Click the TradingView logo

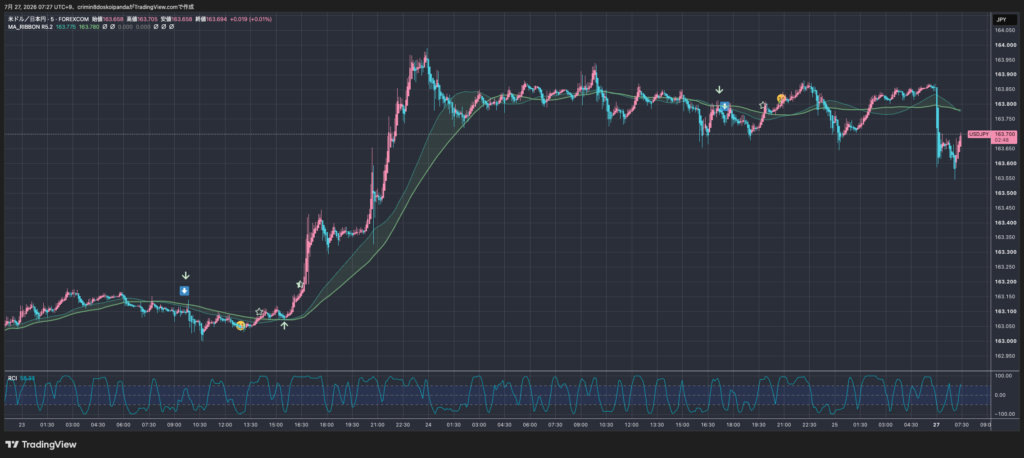(41, 445)
